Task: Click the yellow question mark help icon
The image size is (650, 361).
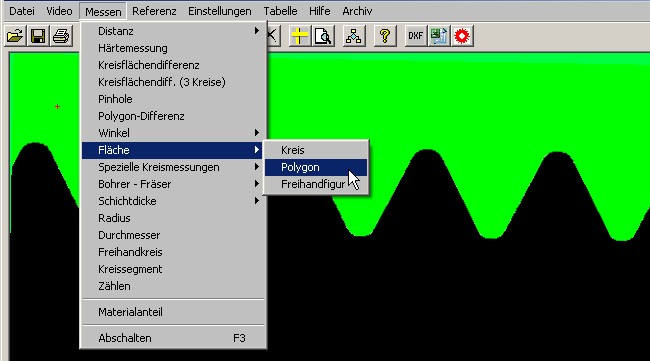Action: (385, 36)
